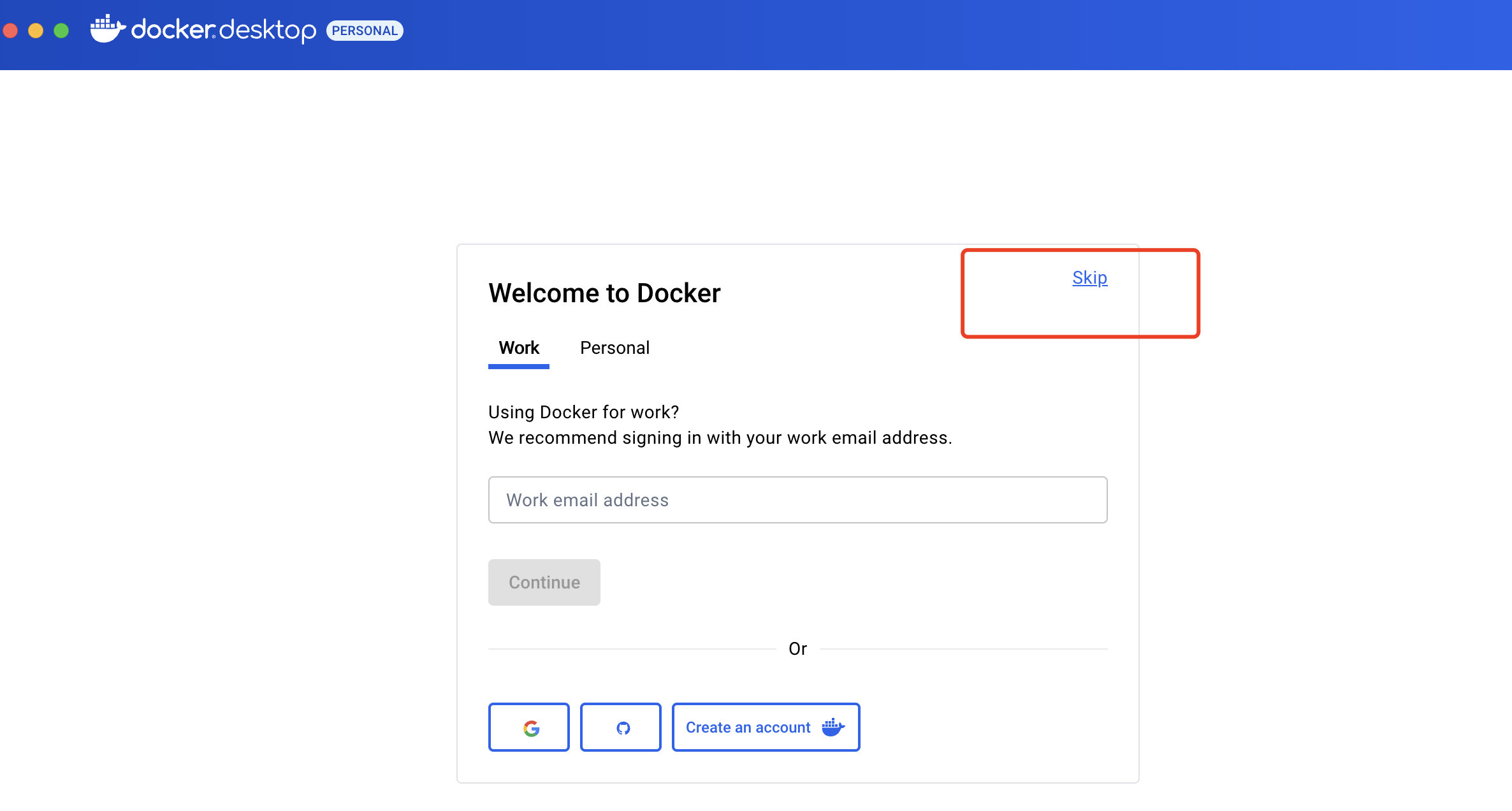Click the 'Using Docker for work?' text
Image resolution: width=1512 pixels, height=811 pixels.
pyautogui.click(x=583, y=413)
